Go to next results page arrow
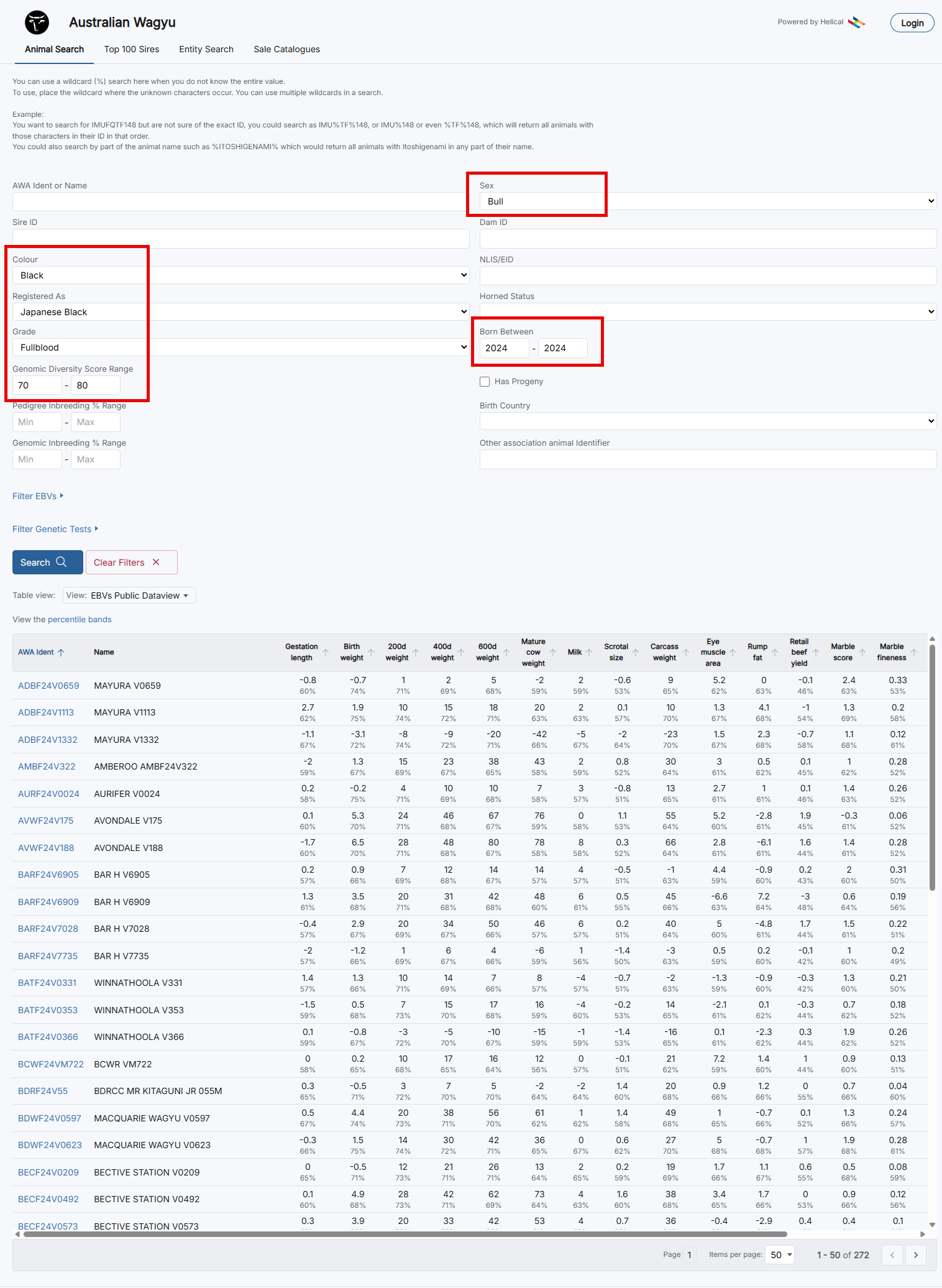Viewport: 942px width, 1288px height. (x=915, y=1254)
